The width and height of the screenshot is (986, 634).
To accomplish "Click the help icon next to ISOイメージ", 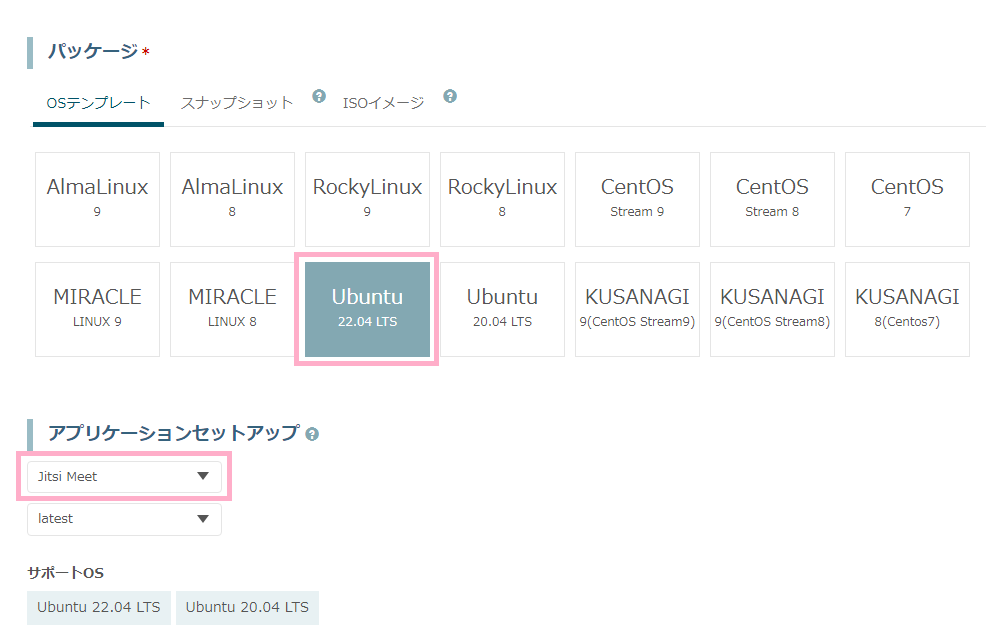I will click(x=450, y=96).
